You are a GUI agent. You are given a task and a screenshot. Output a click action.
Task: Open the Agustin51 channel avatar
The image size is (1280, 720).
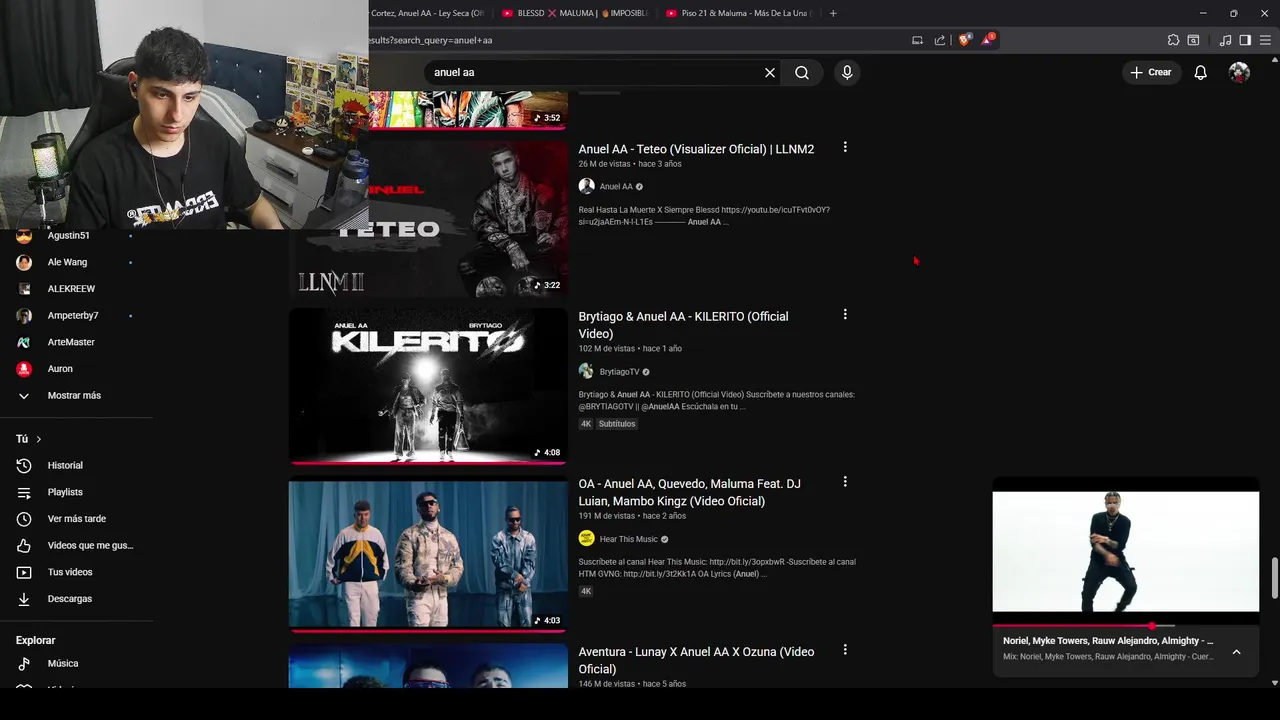click(24, 236)
